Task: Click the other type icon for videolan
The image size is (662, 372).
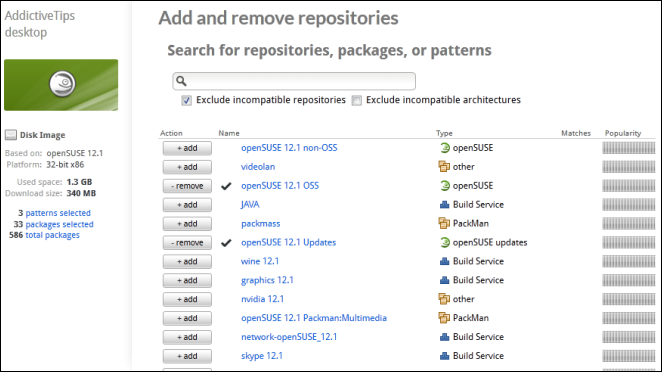Action: click(444, 167)
